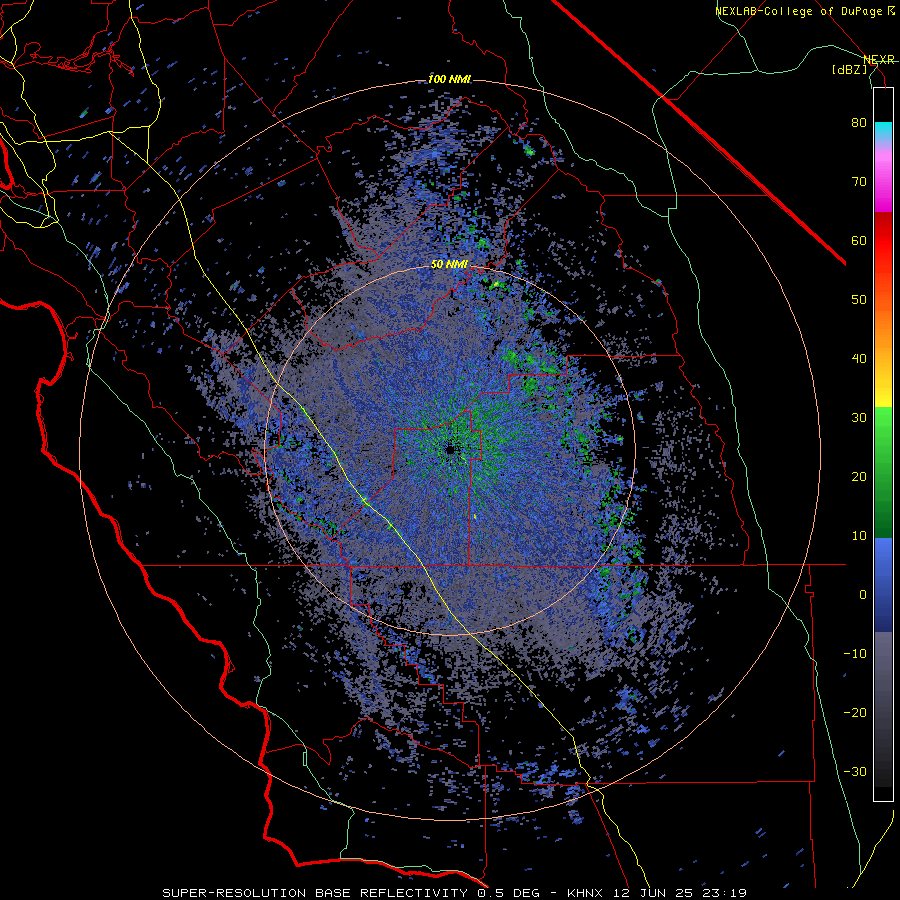
Task: Click the 30 value on the dBZ scale
Action: [x=859, y=418]
